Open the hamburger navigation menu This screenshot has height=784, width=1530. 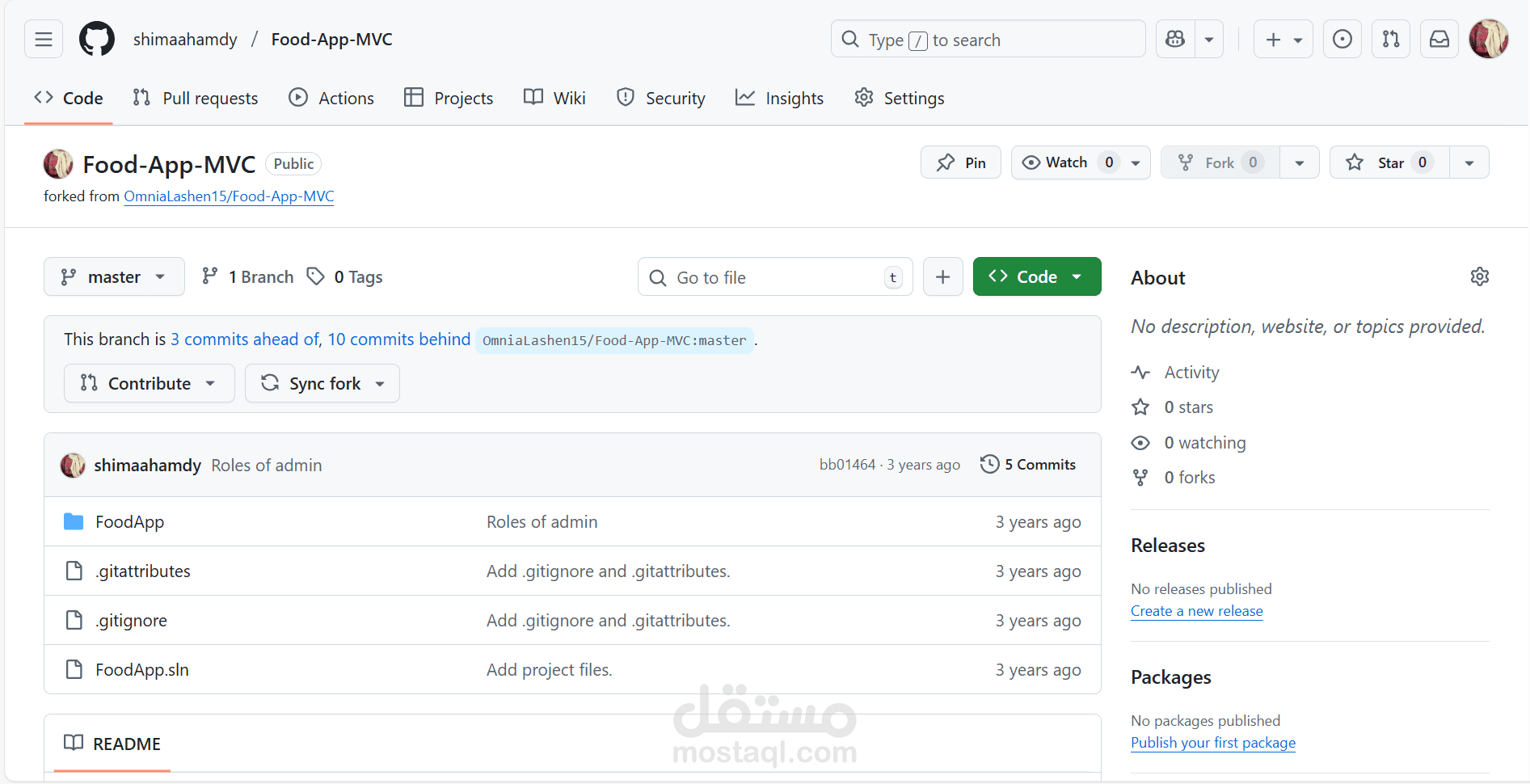tap(44, 39)
